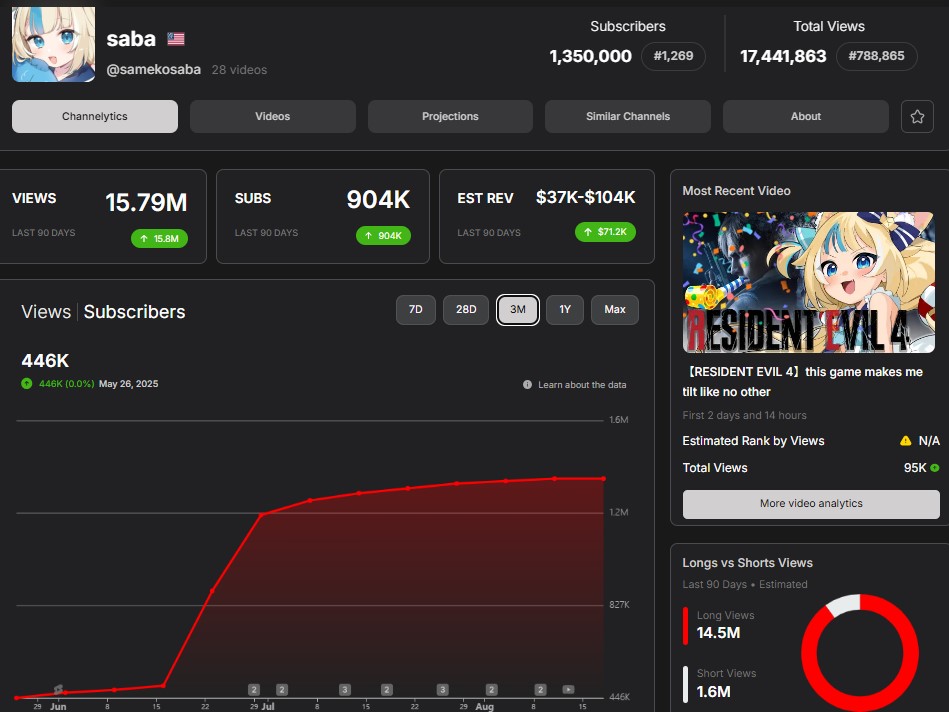Click the subscriber rank badge #1,269

click(673, 56)
